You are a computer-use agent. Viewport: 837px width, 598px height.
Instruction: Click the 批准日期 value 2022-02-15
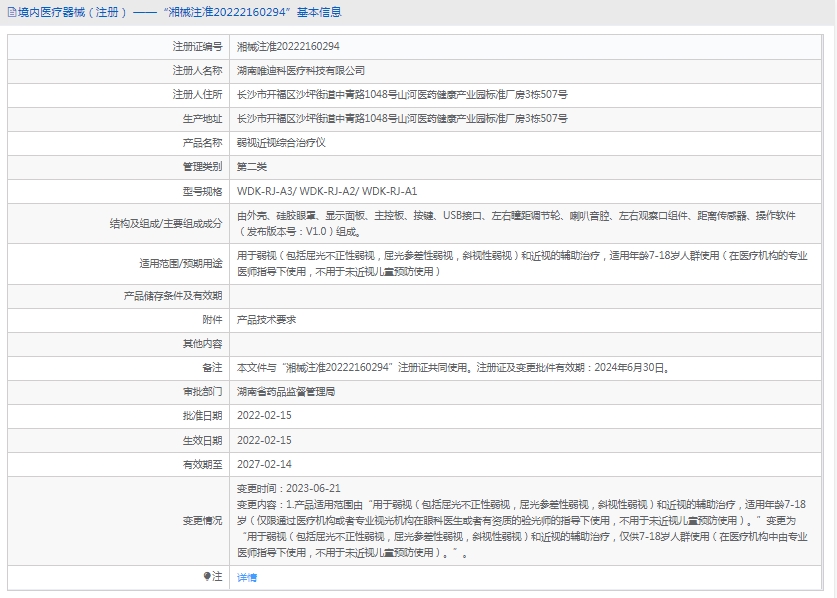point(264,416)
